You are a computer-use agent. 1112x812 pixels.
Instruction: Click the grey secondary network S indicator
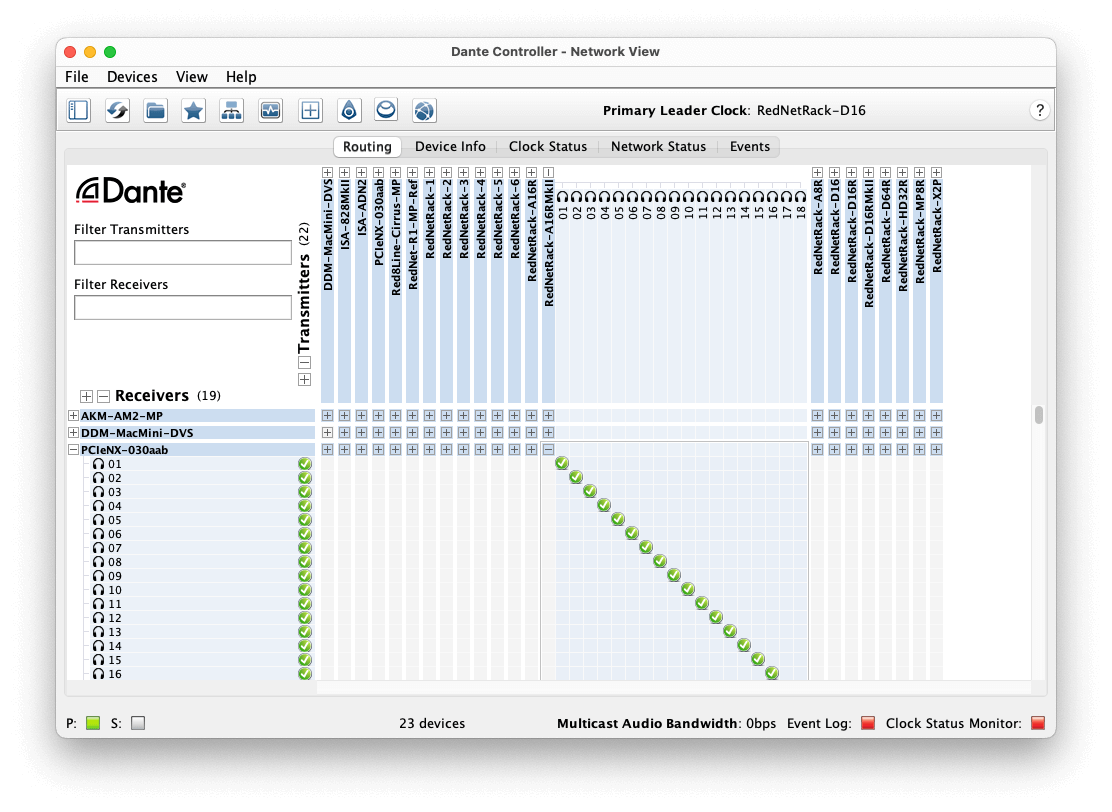pyautogui.click(x=138, y=723)
